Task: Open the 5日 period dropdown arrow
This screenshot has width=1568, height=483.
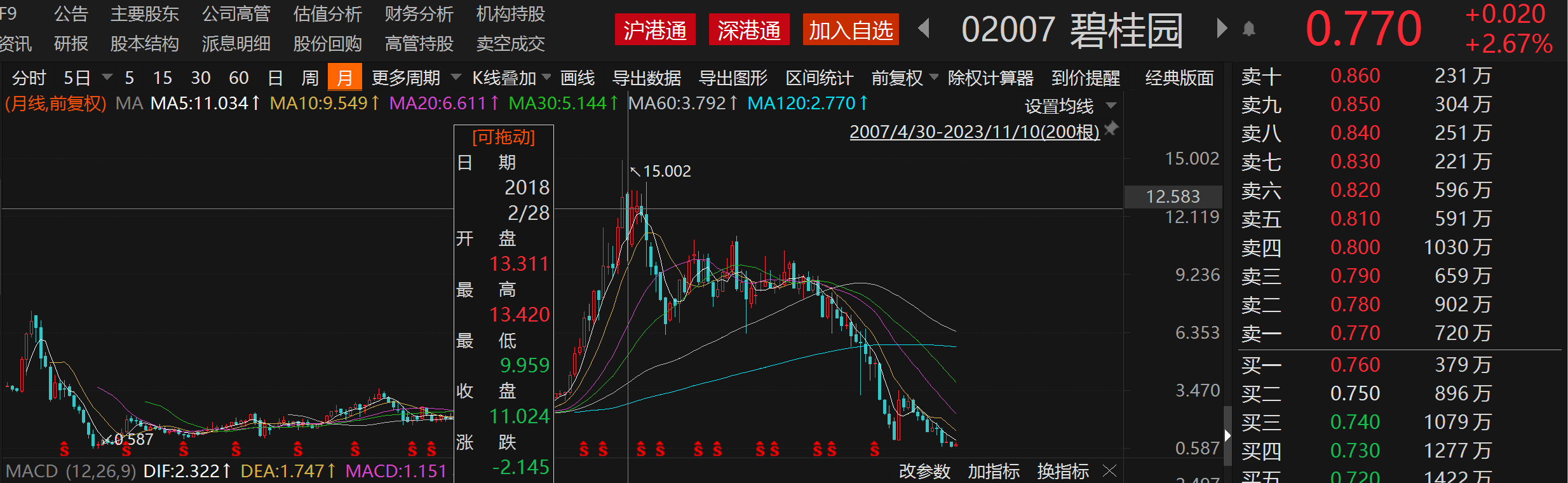Action: click(107, 78)
